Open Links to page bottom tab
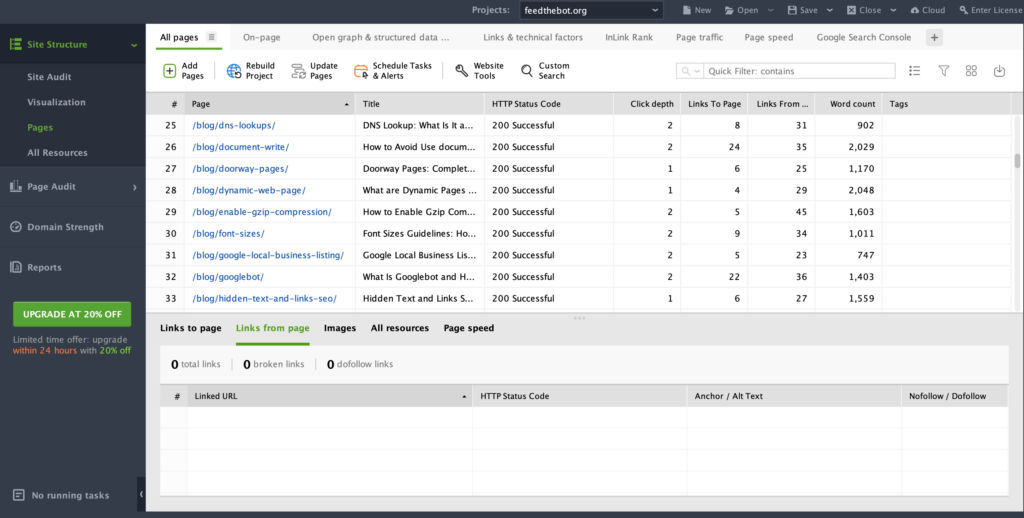Image resolution: width=1024 pixels, height=518 pixels. click(191, 328)
